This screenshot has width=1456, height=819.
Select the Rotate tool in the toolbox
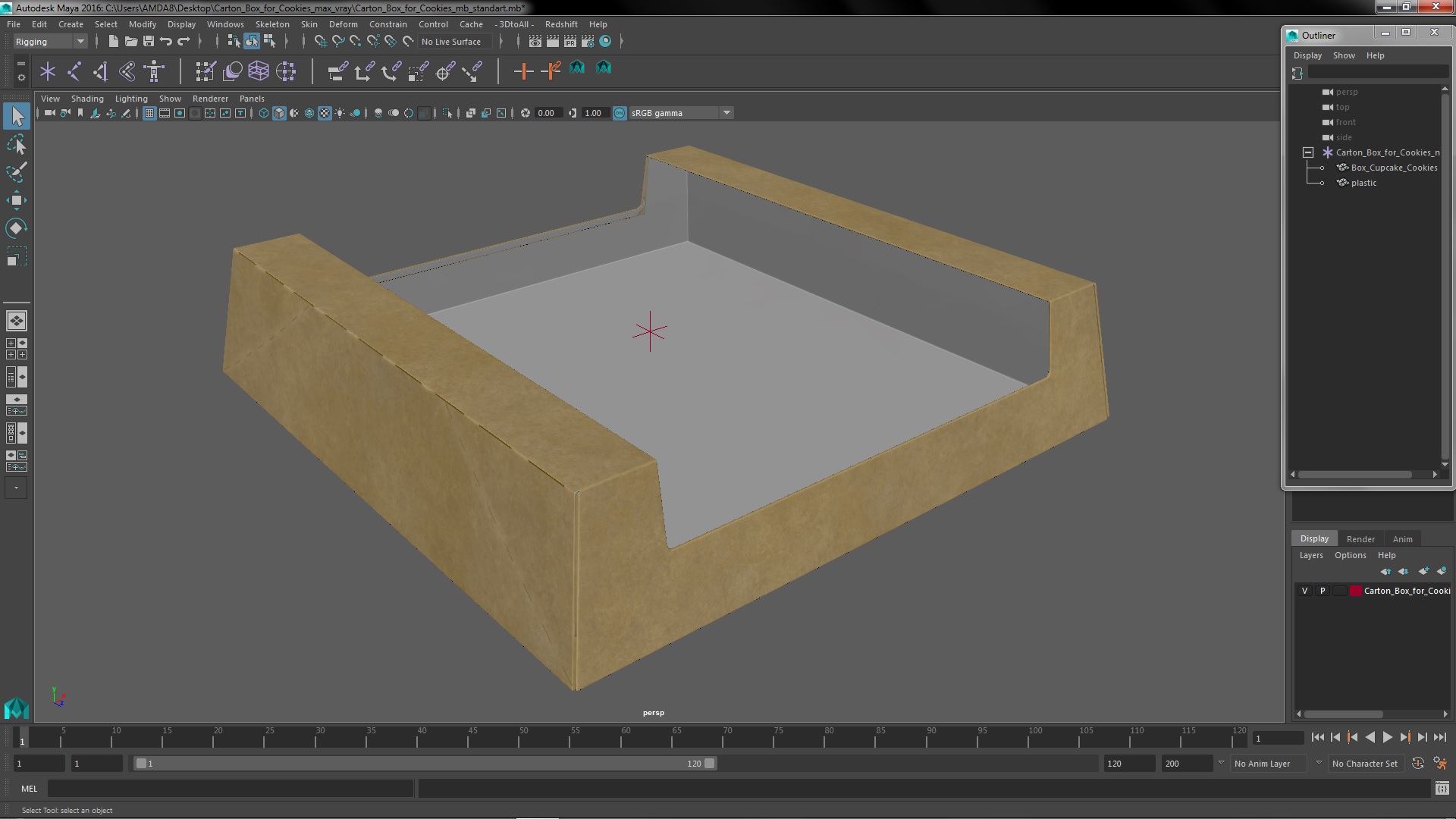click(16, 228)
